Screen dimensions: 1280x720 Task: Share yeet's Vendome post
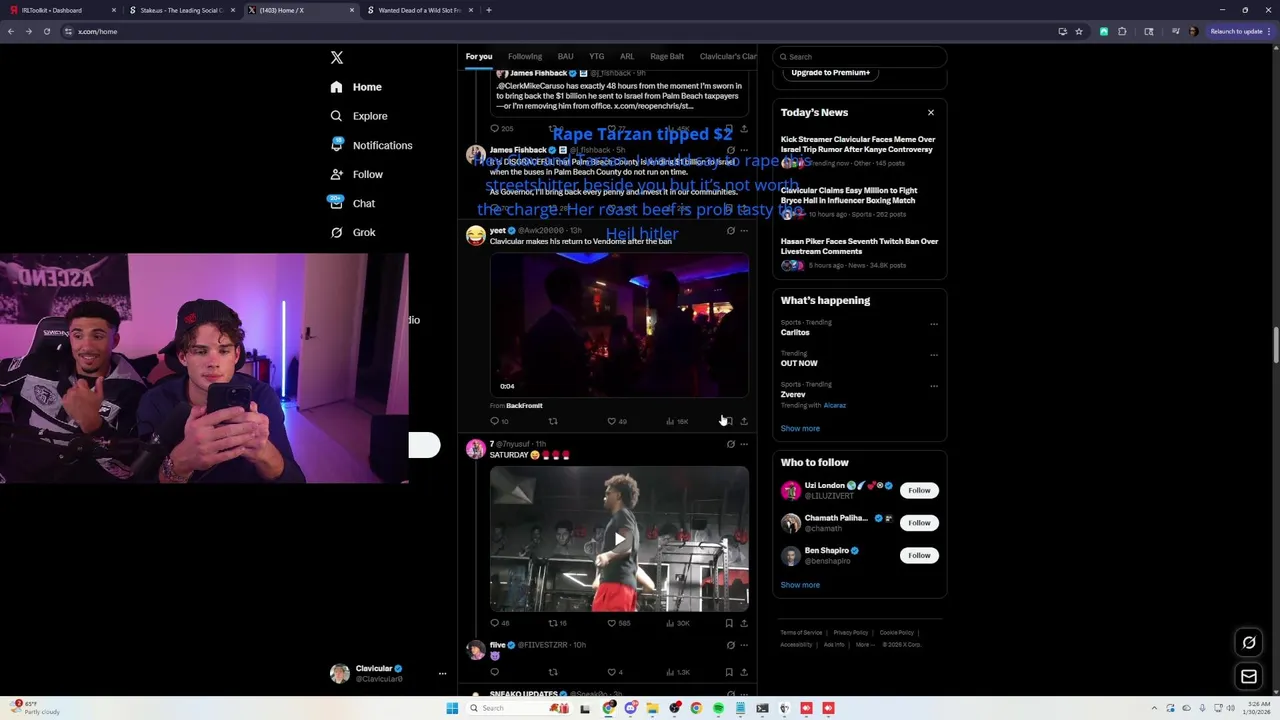(743, 421)
